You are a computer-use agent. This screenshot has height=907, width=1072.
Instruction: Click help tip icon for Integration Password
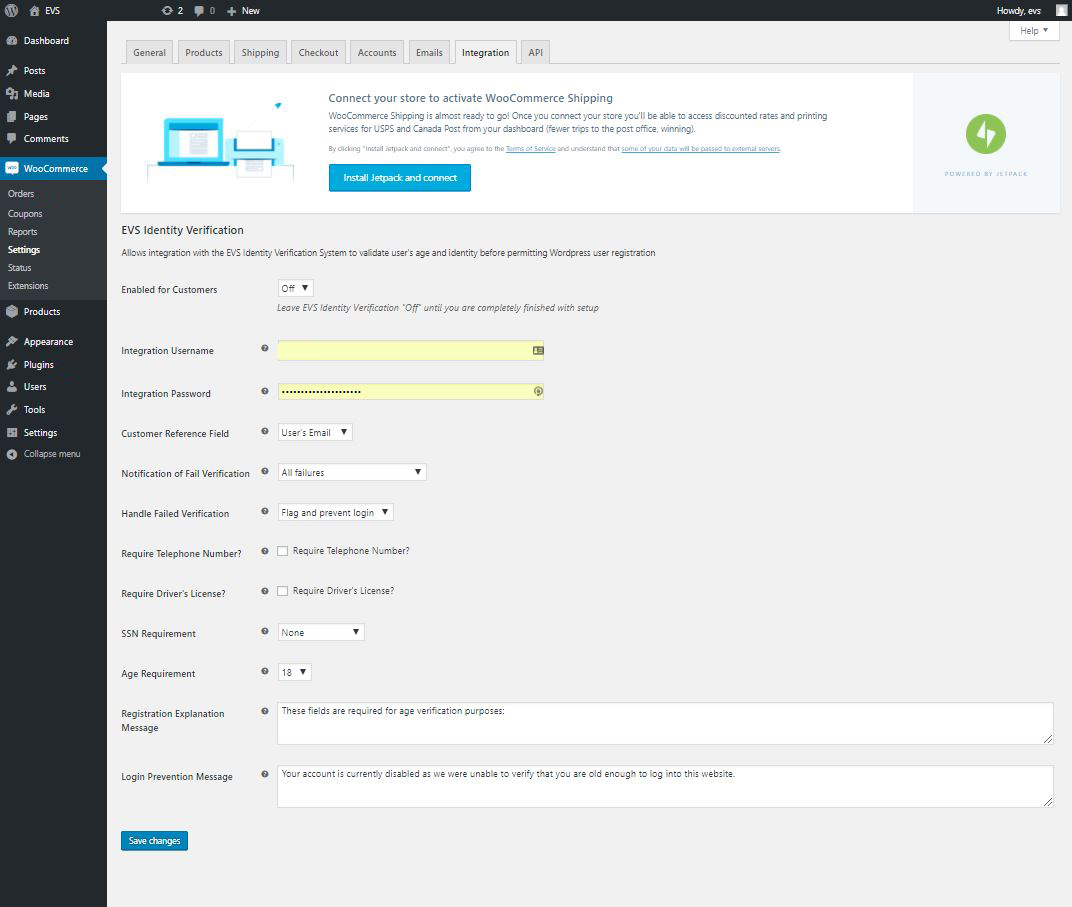(x=265, y=392)
